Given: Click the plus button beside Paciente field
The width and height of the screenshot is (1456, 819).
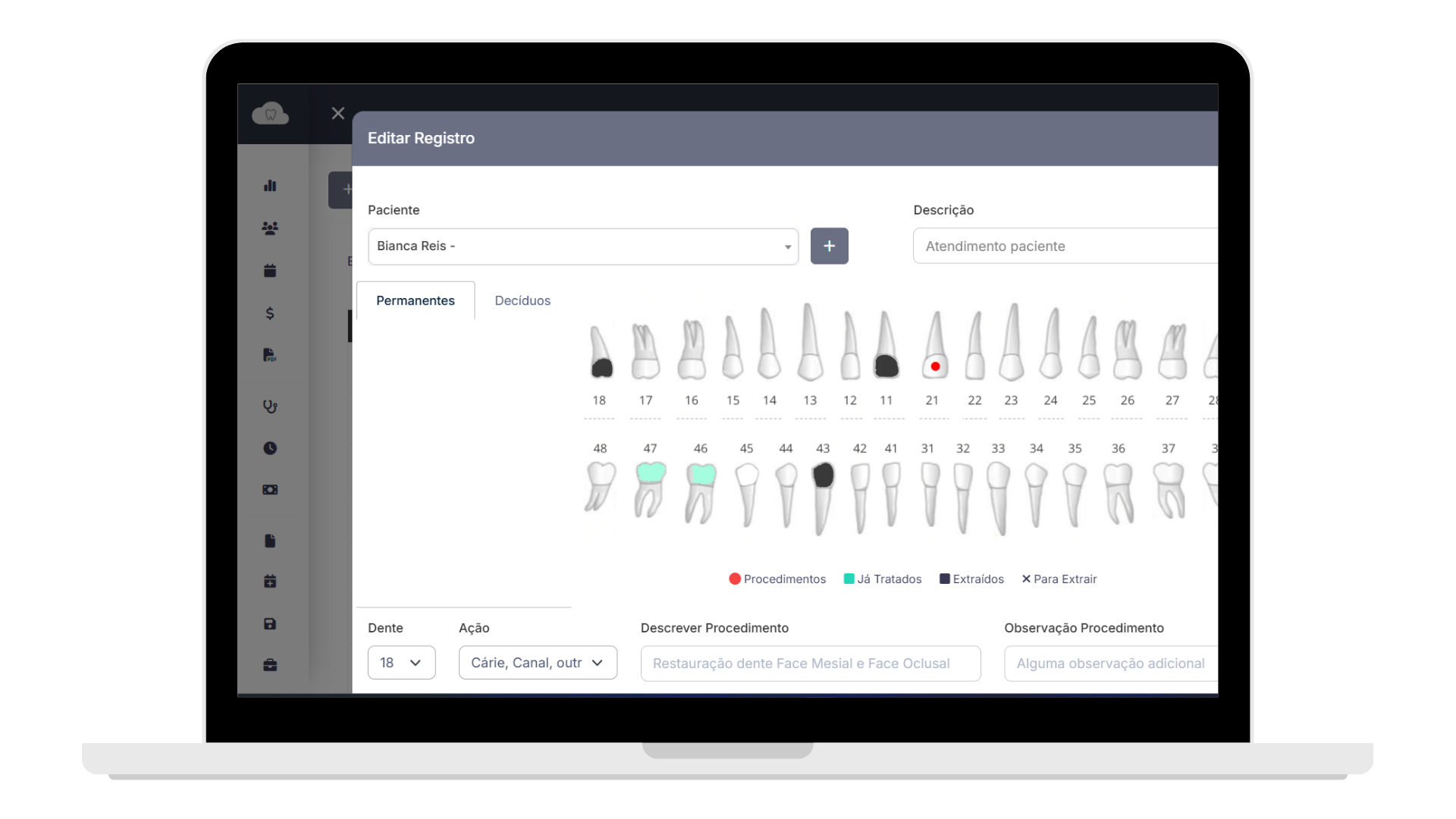Looking at the screenshot, I should 829,246.
